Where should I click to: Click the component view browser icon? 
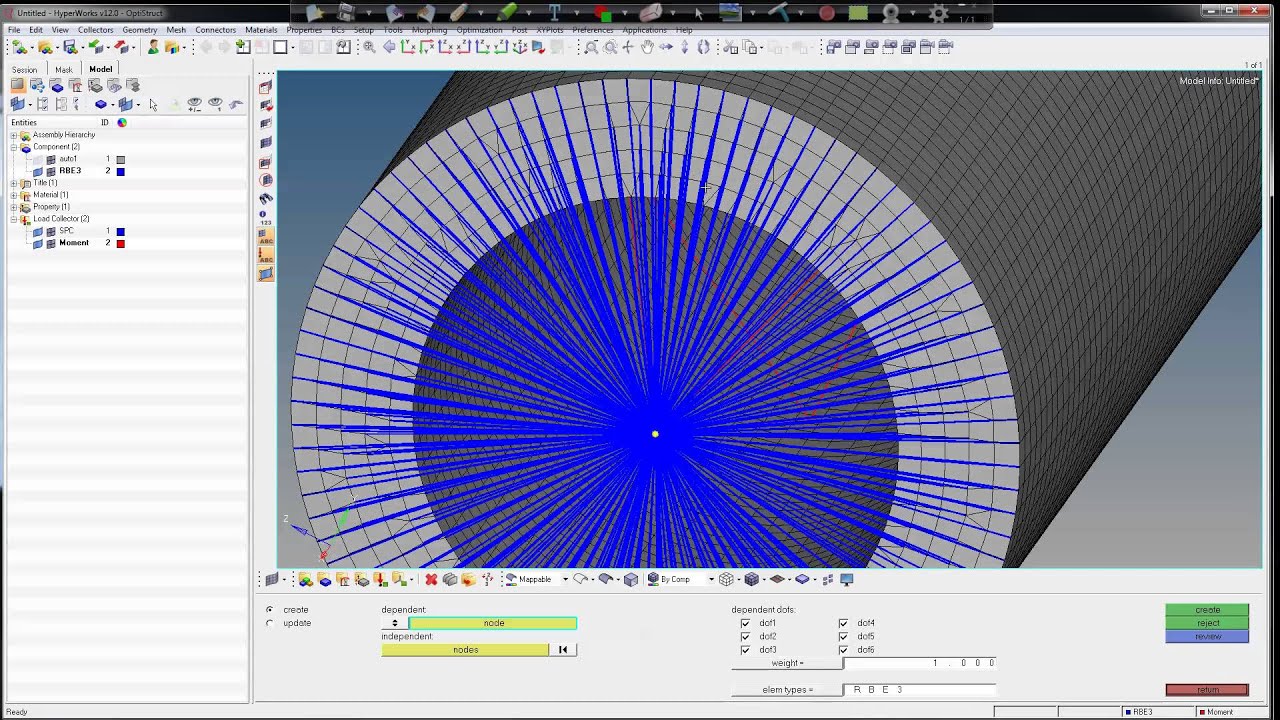tap(57, 86)
